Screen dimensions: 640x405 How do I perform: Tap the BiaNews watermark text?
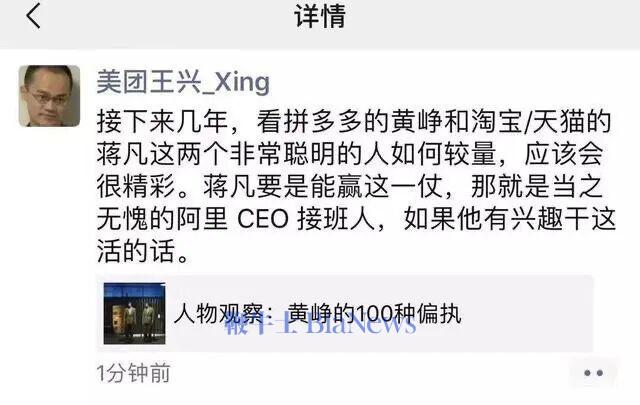tap(320, 325)
